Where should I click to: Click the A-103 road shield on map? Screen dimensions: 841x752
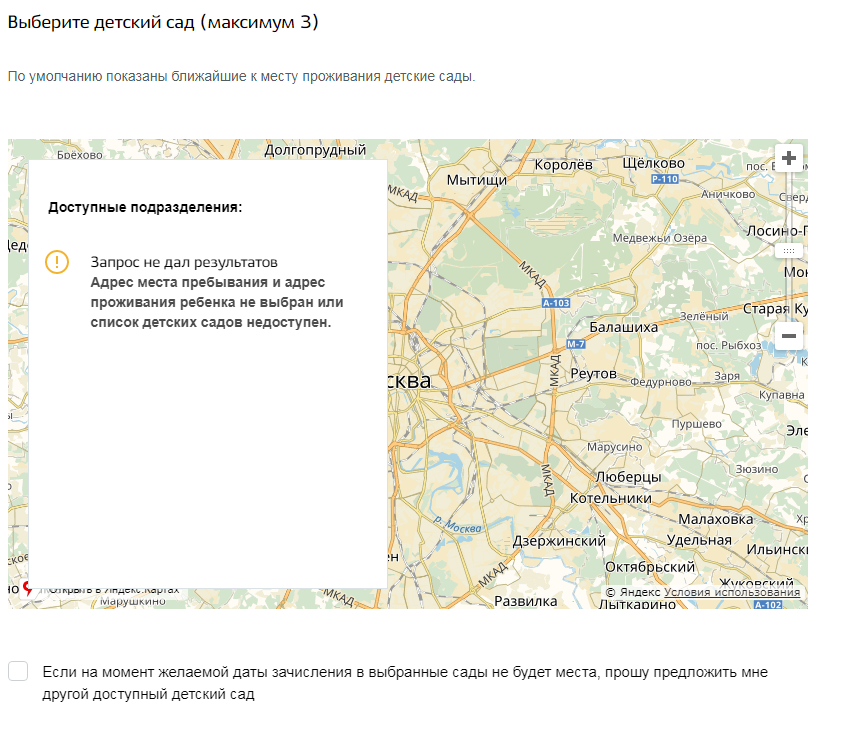(x=555, y=302)
